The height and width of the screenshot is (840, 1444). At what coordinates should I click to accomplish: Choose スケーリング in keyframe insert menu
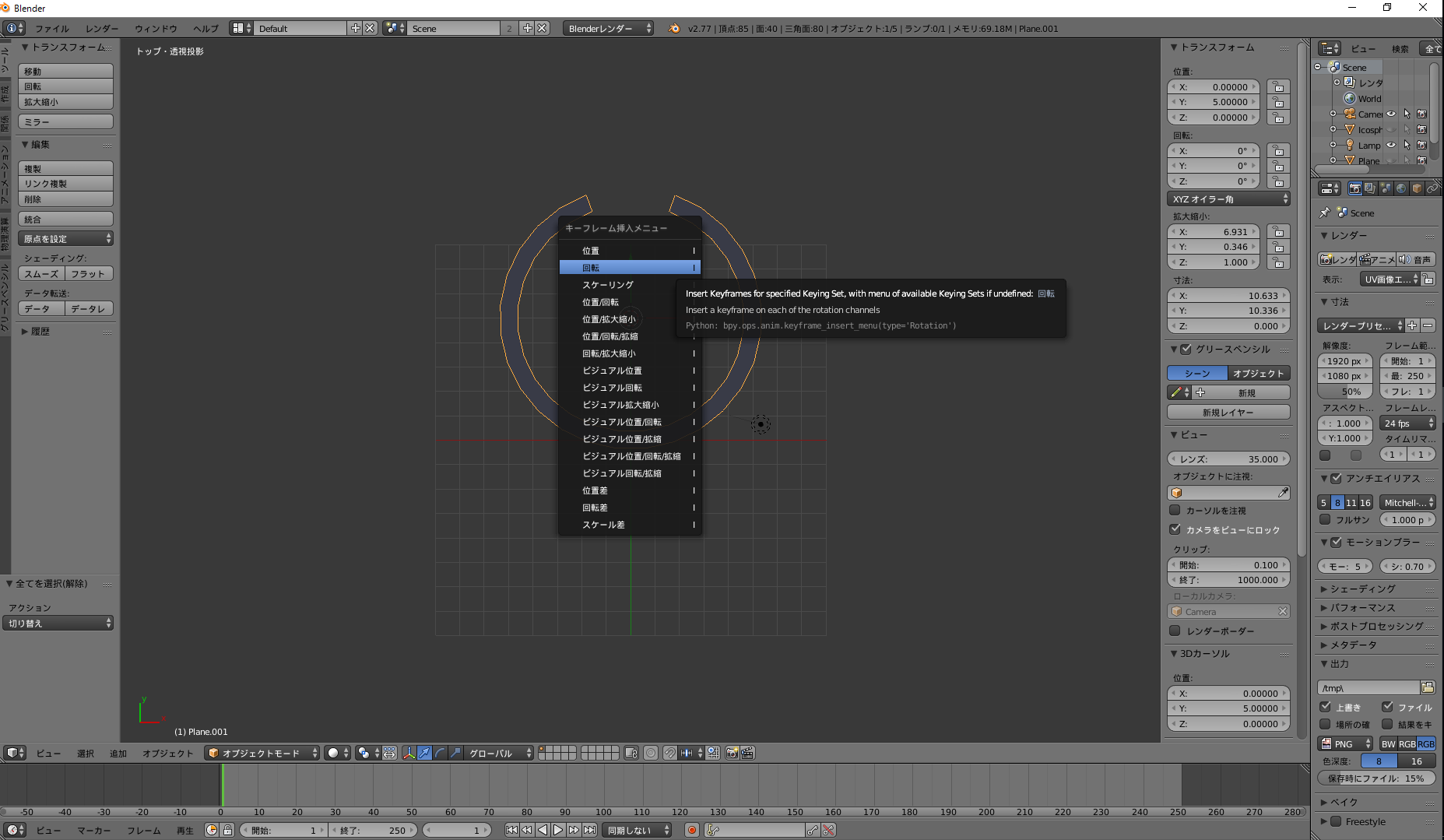(x=630, y=285)
